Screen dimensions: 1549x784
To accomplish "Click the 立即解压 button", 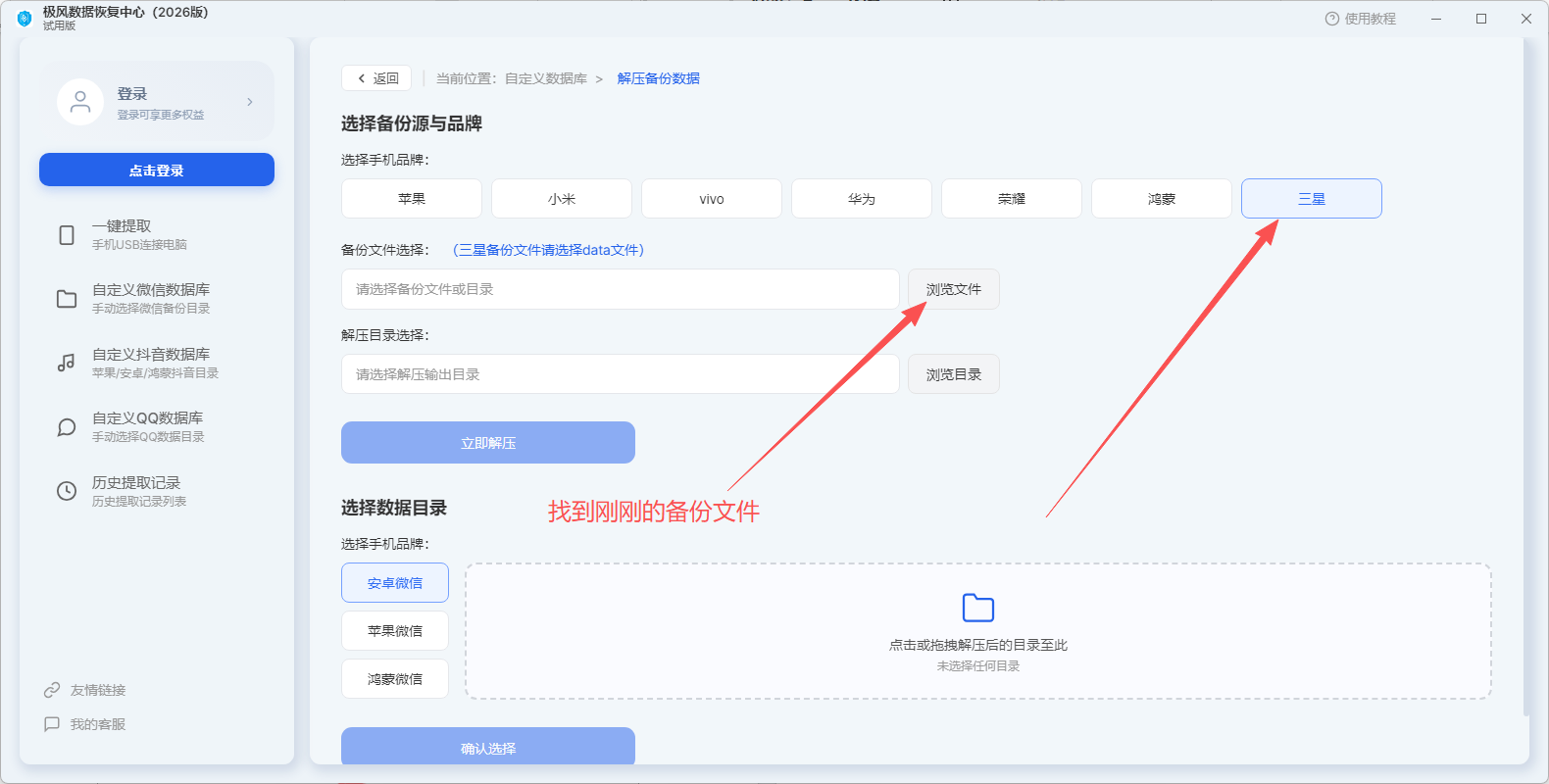I will (x=488, y=443).
